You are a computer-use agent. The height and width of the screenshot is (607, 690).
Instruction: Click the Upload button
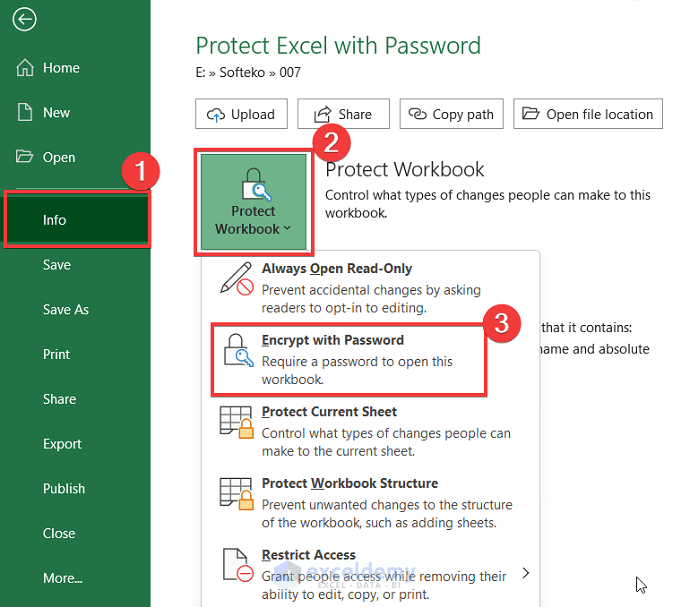pos(241,114)
